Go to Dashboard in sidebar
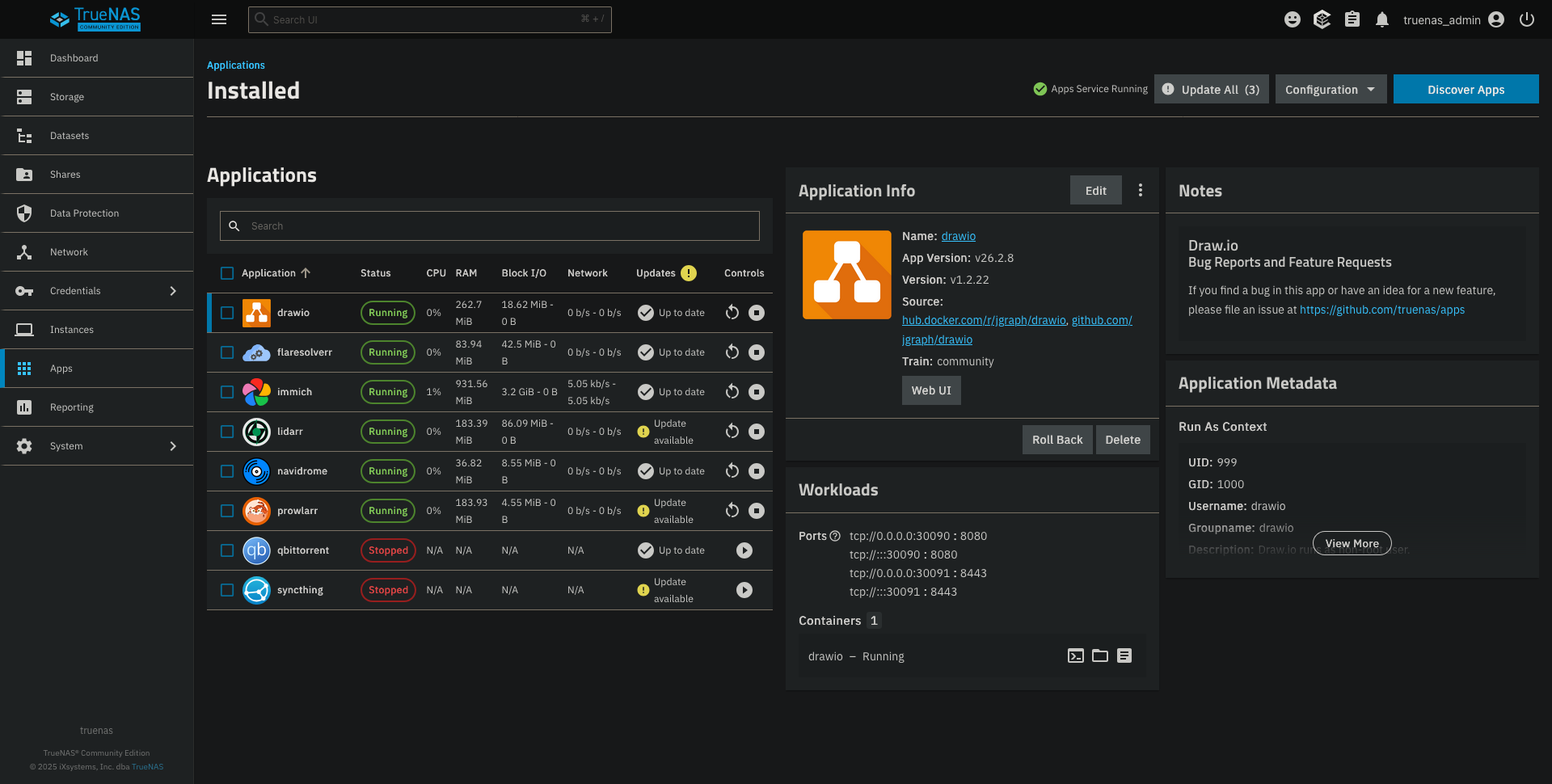 click(97, 58)
